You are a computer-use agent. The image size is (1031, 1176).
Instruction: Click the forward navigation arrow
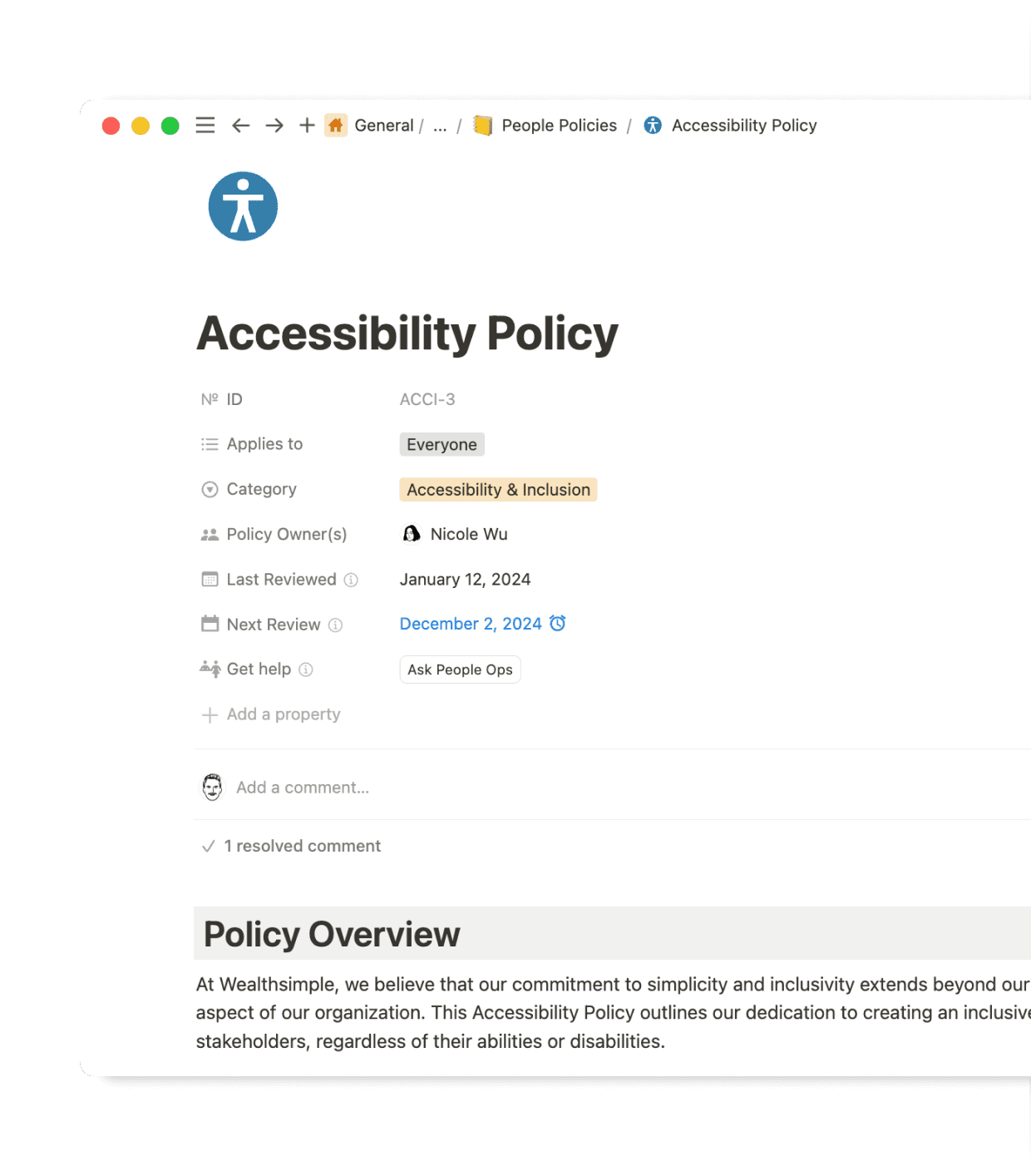point(274,126)
